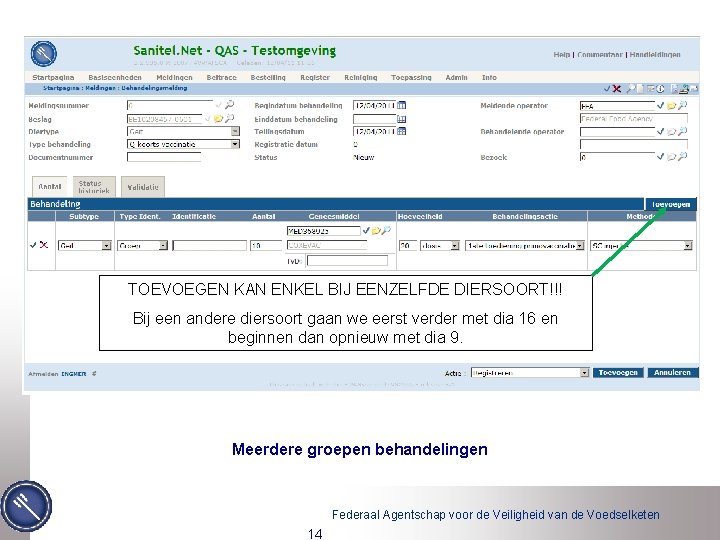Image resolution: width=720 pixels, height=540 pixels.
Task: Expand the Behandelingsactie dropdown
Action: click(580, 246)
